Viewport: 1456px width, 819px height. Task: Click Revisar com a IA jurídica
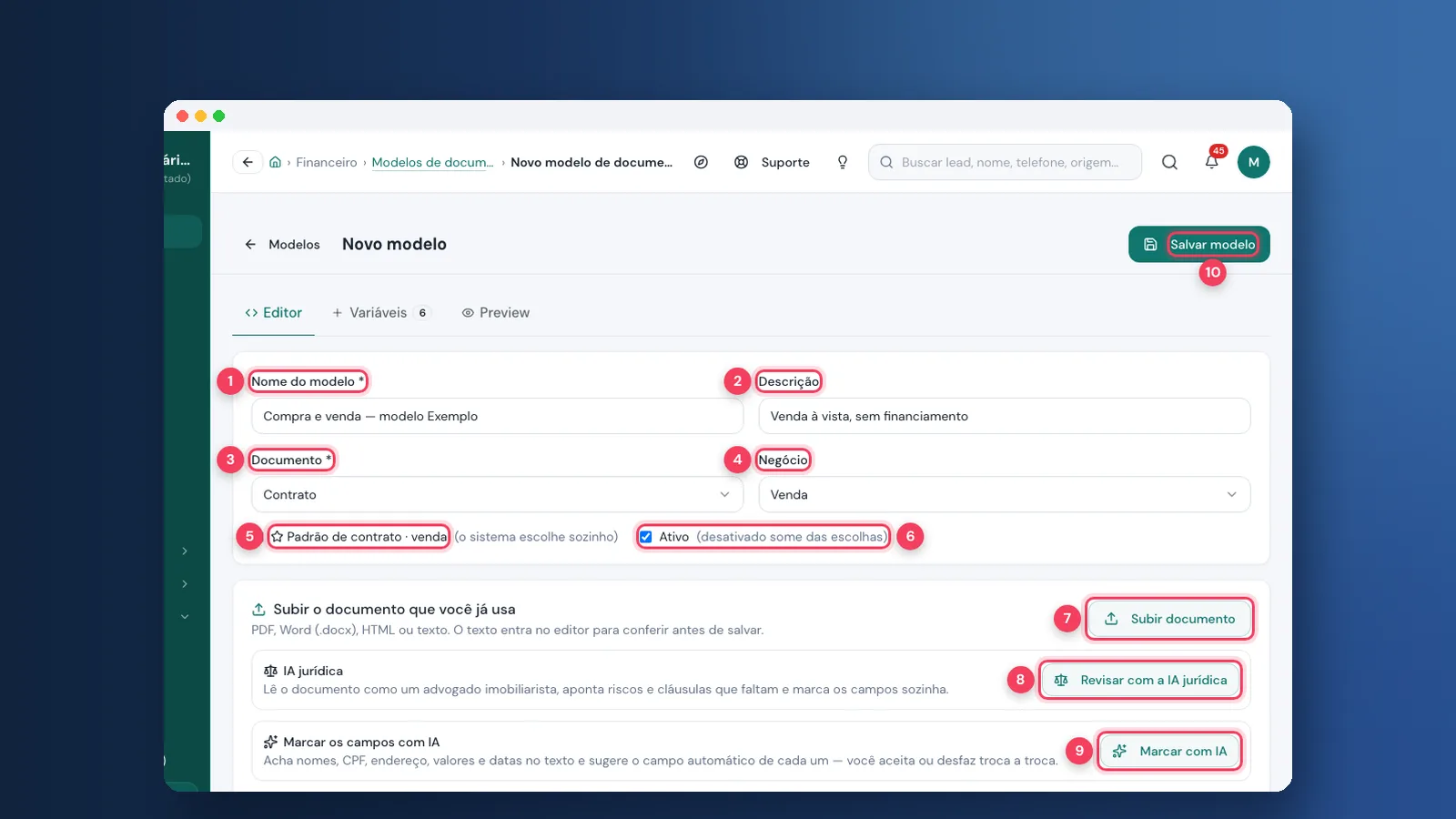1140,680
